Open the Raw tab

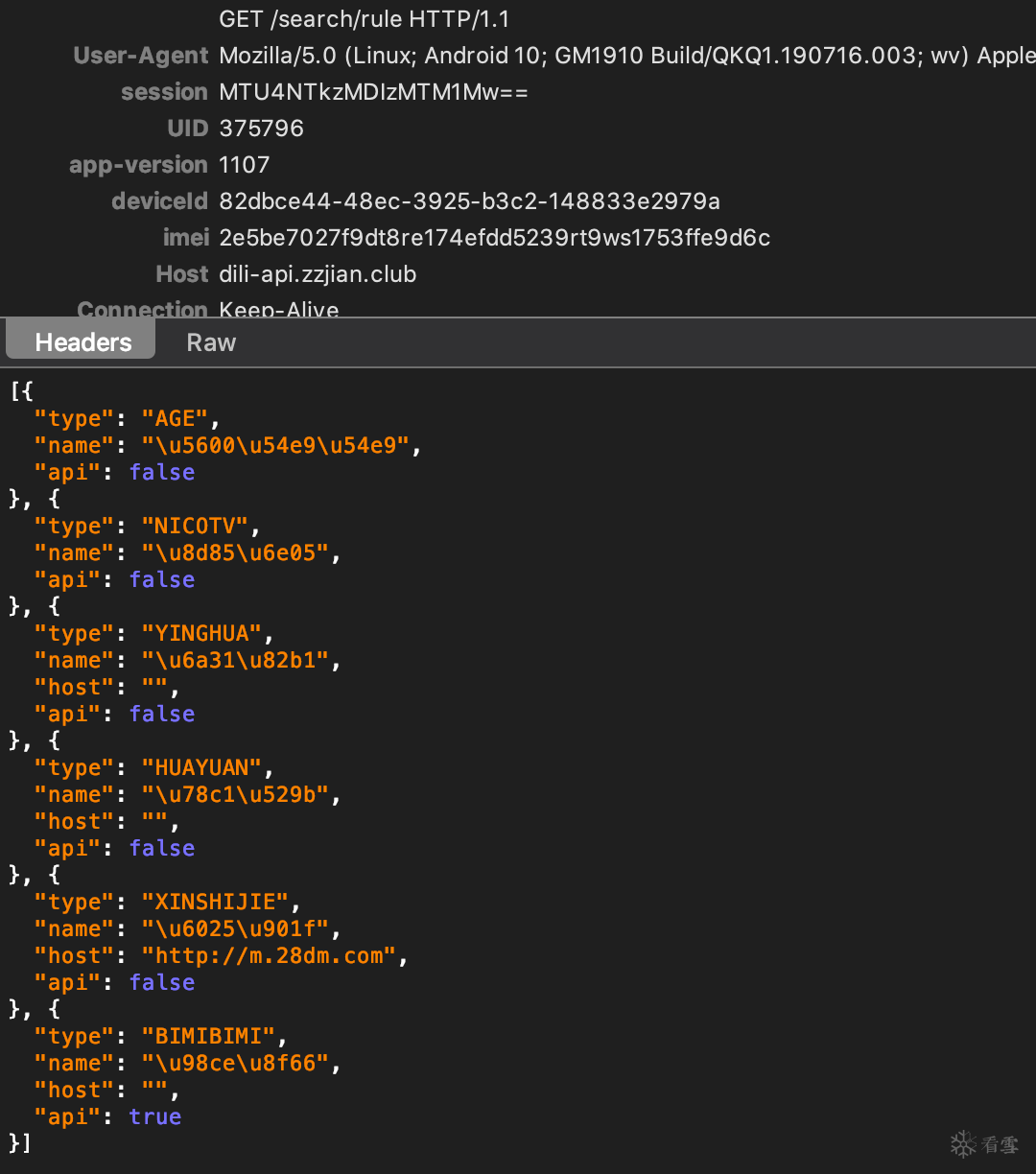211,342
